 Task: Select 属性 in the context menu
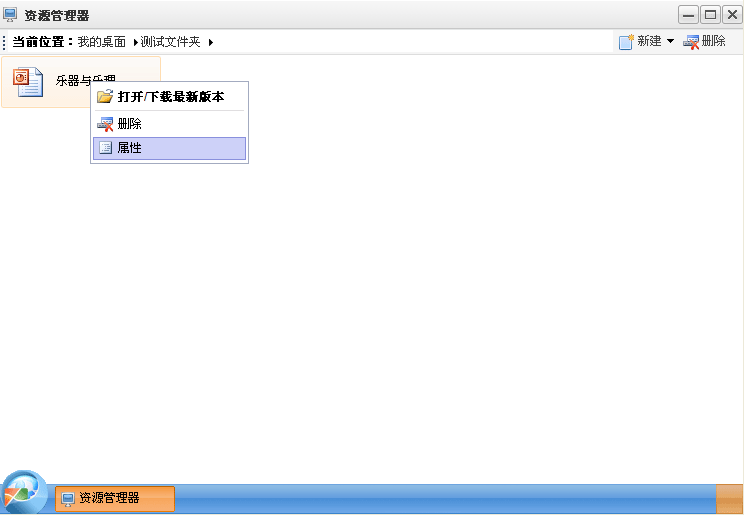pyautogui.click(x=169, y=148)
